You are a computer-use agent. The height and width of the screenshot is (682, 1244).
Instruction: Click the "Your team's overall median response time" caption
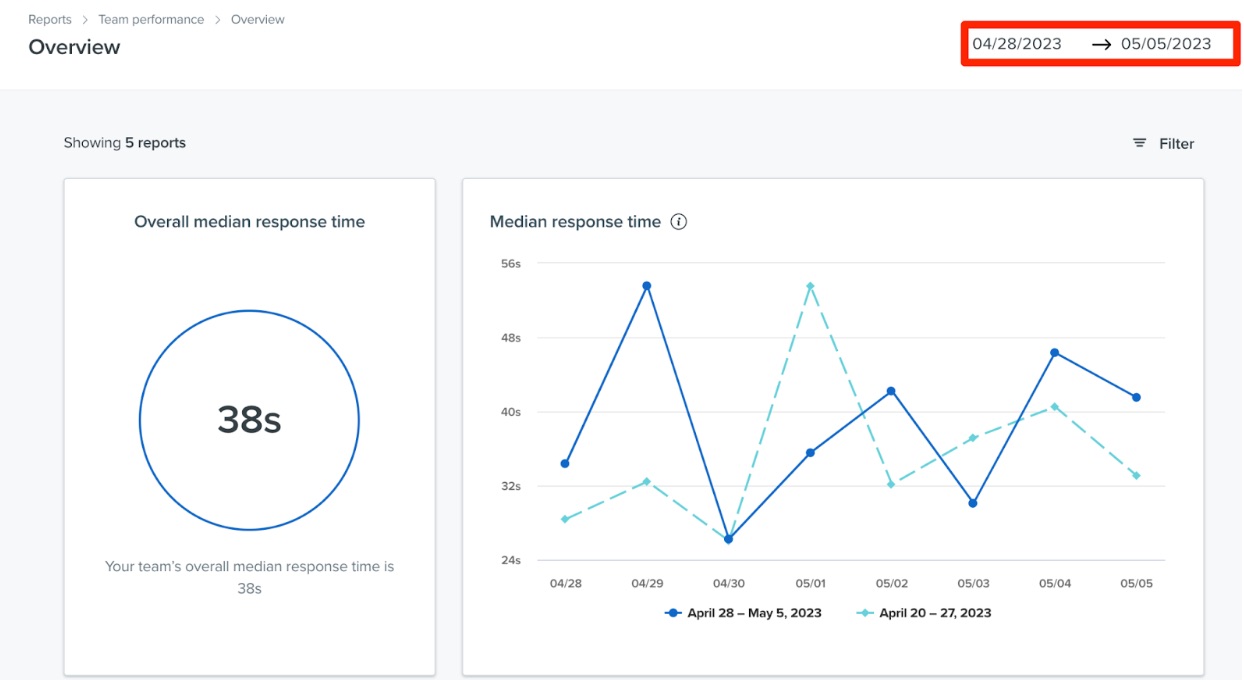click(250, 578)
